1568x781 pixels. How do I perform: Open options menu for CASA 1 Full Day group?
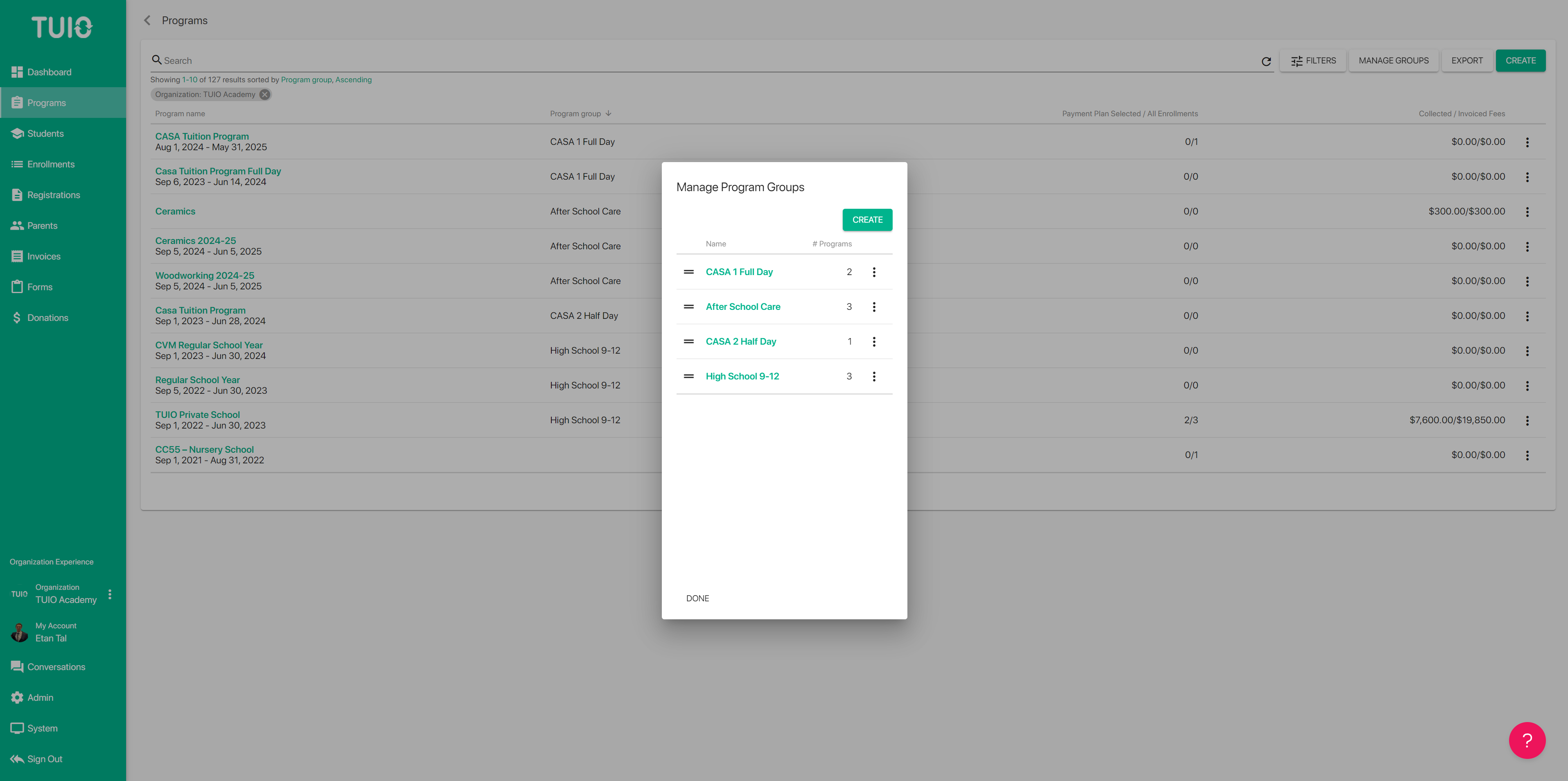tap(874, 272)
